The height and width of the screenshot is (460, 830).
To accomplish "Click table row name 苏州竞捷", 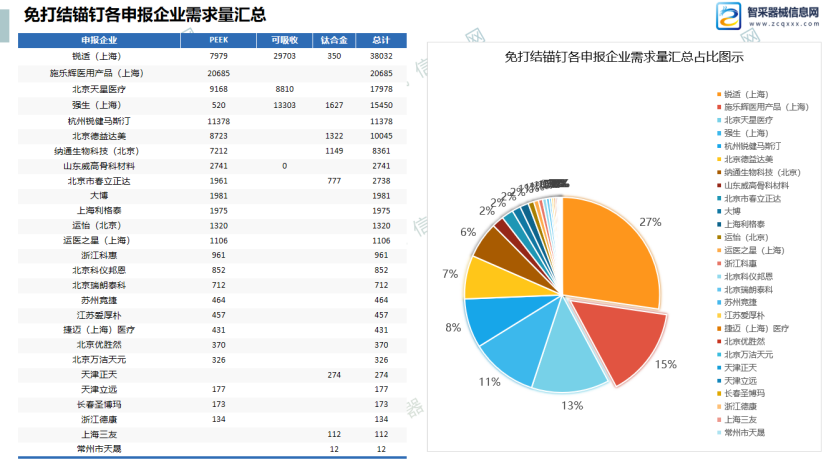I will (99, 300).
